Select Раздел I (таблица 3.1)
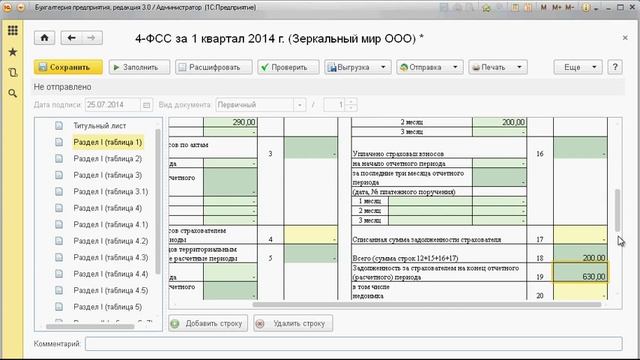 [x=111, y=191]
